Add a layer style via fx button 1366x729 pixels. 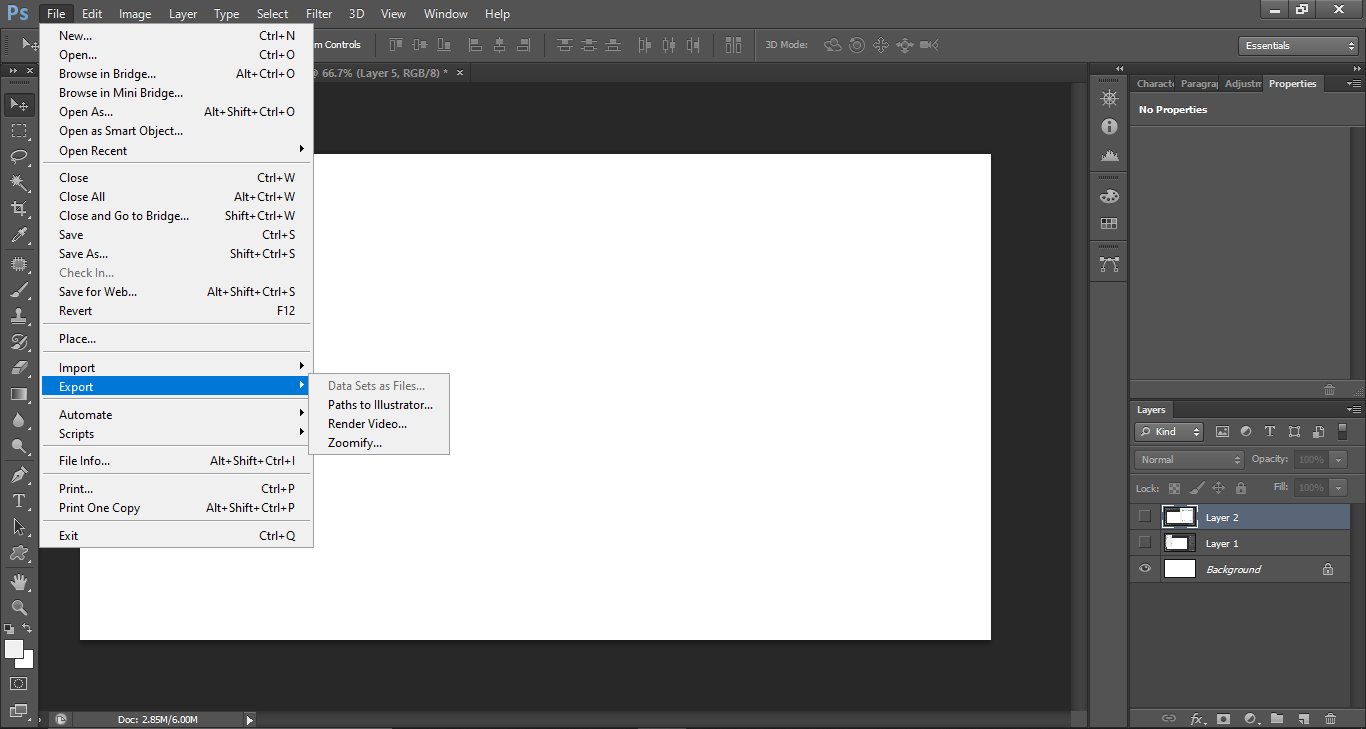1199,719
